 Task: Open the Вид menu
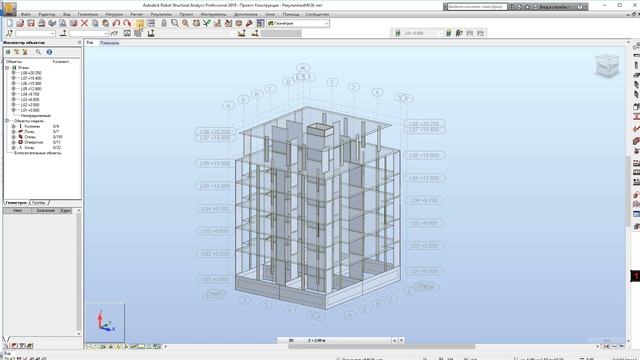point(67,14)
